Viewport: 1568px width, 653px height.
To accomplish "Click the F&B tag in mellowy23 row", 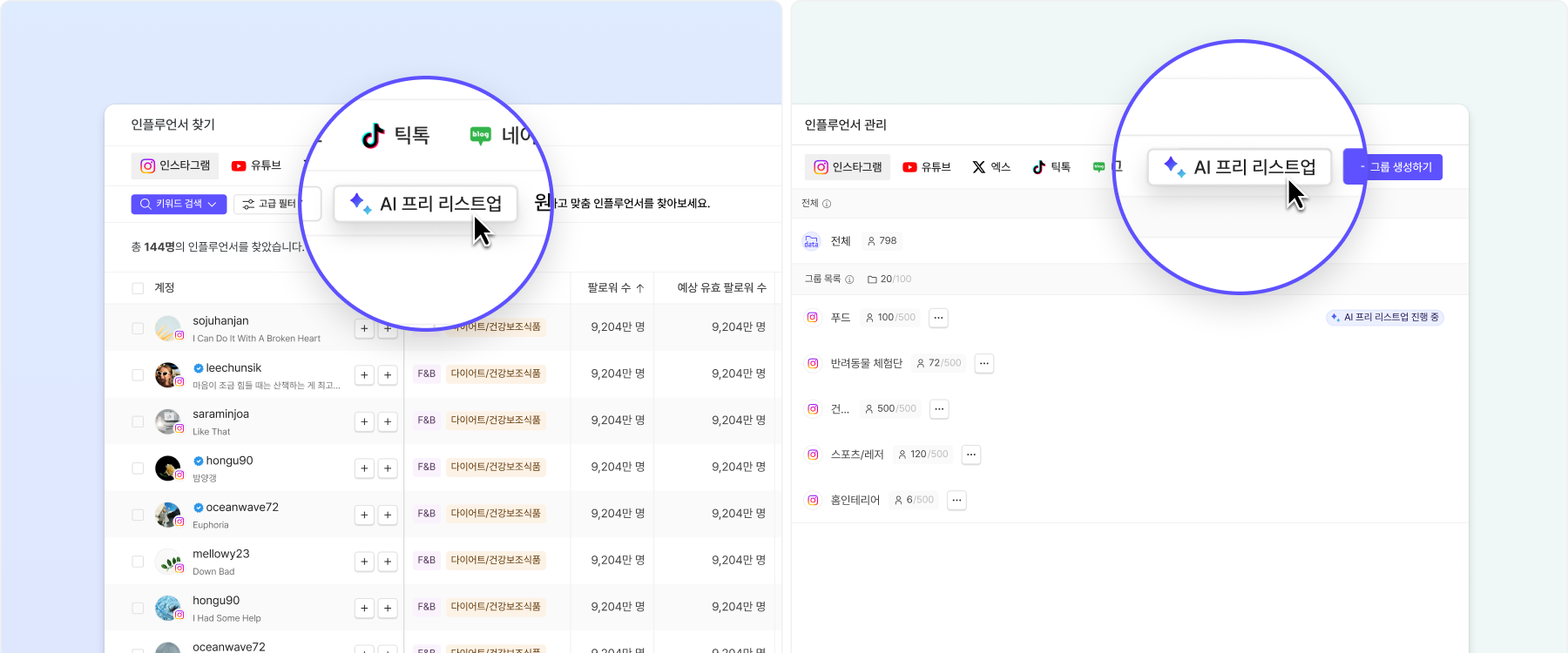I will coord(426,560).
